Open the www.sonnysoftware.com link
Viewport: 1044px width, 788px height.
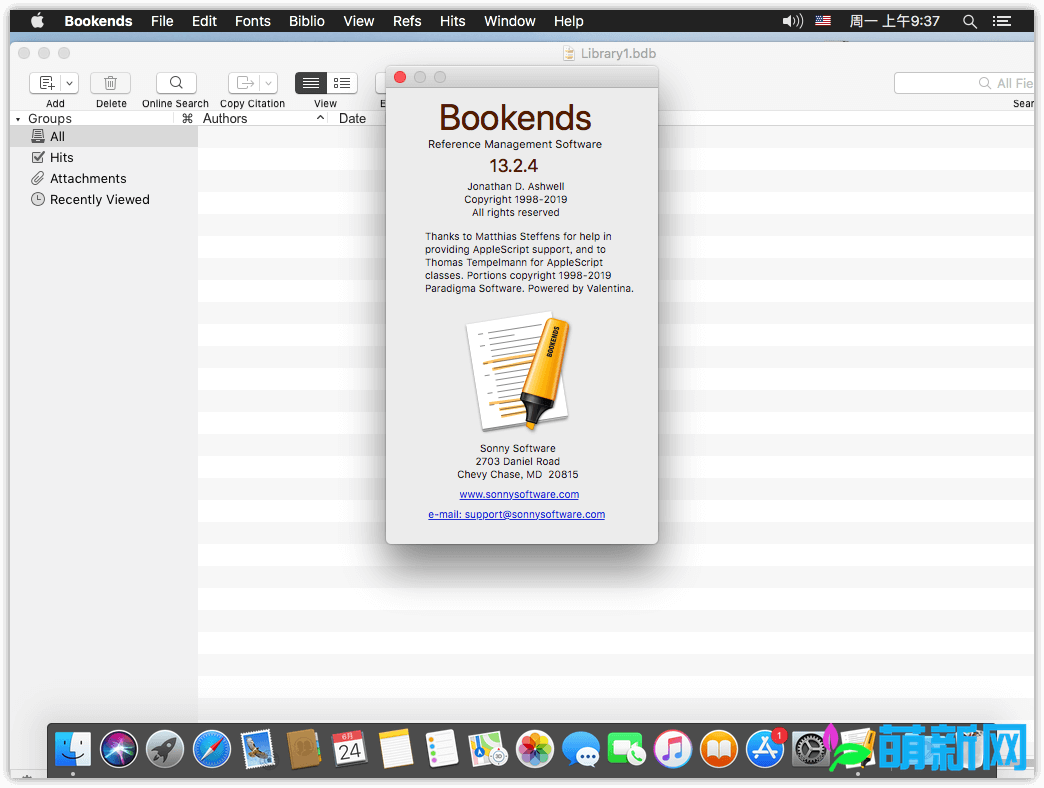pos(519,494)
